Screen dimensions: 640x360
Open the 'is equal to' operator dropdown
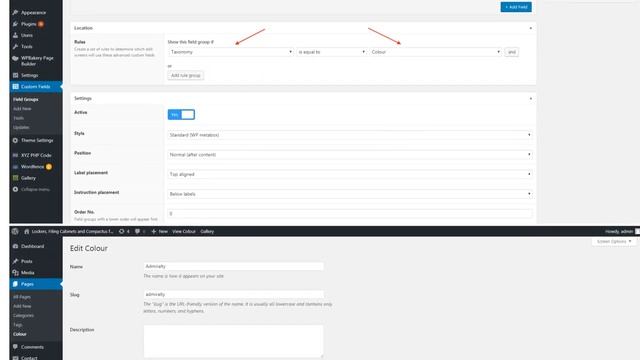[331, 52]
